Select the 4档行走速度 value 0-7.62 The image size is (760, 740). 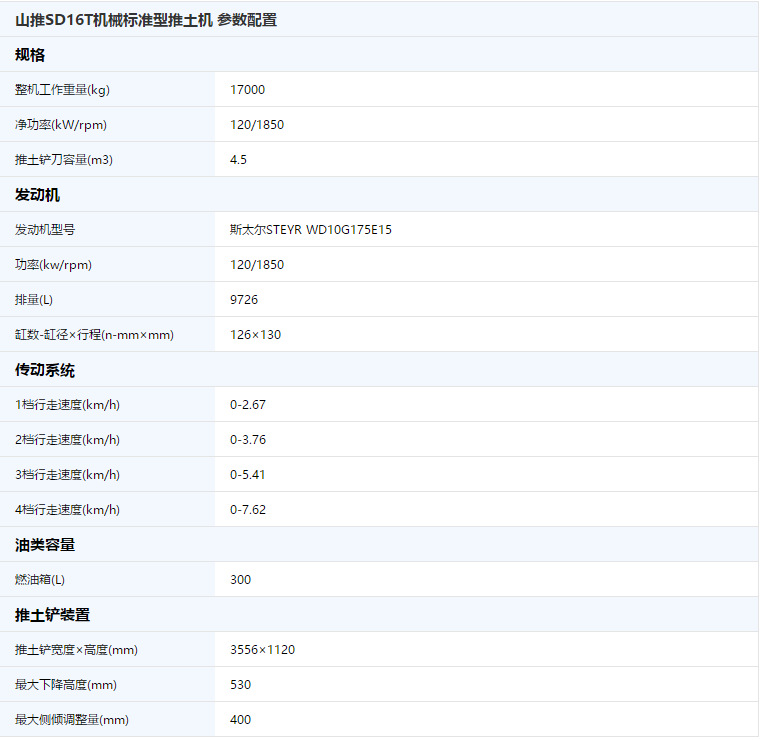[x=248, y=509]
